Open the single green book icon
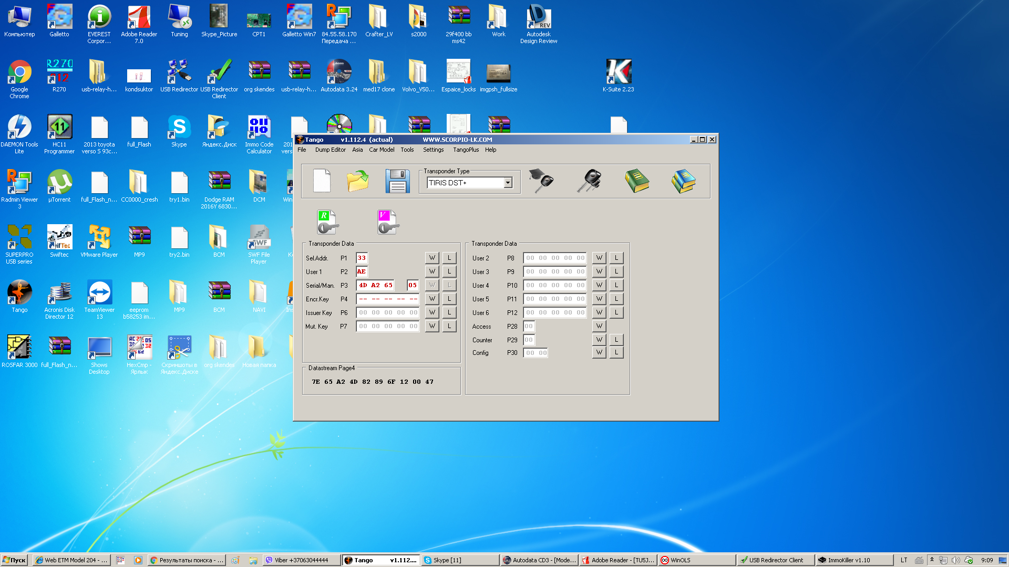This screenshot has width=1009, height=567. tap(637, 181)
